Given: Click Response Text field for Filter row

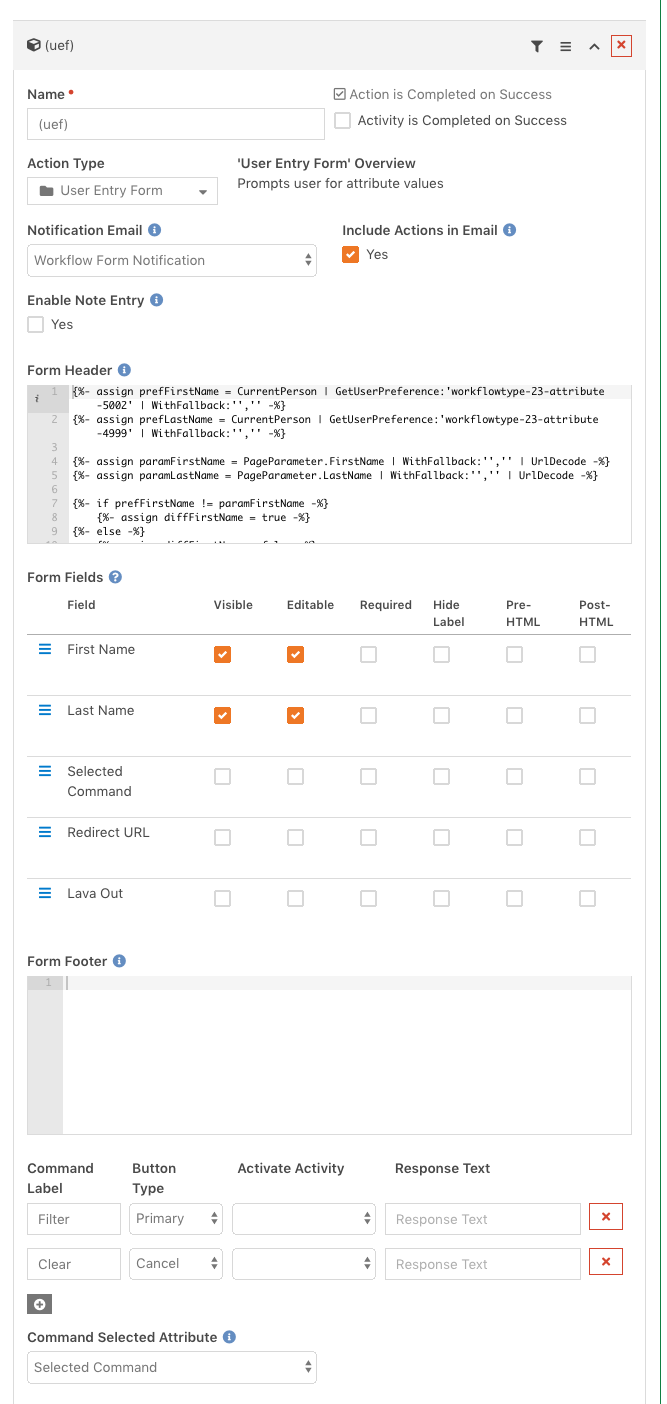Looking at the screenshot, I should (x=483, y=1219).
